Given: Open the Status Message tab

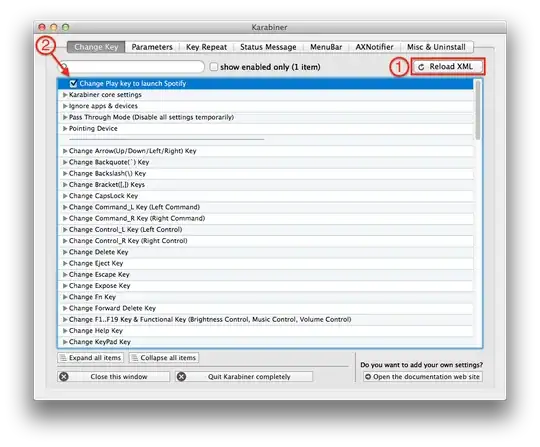Looking at the screenshot, I should point(268,47).
